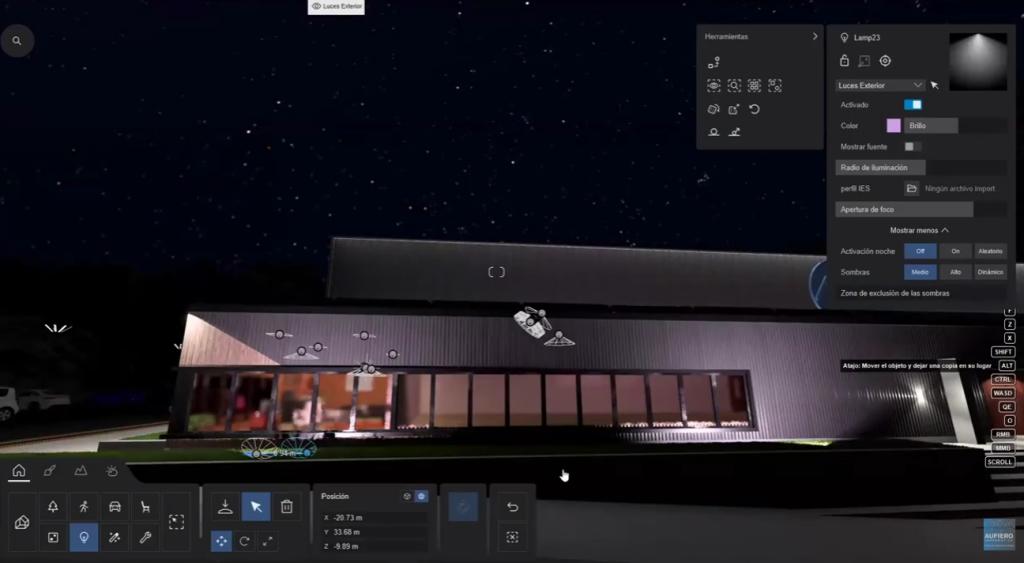Select the vegetation tree library icon
Image resolution: width=1024 pixels, height=563 pixels.
point(53,507)
